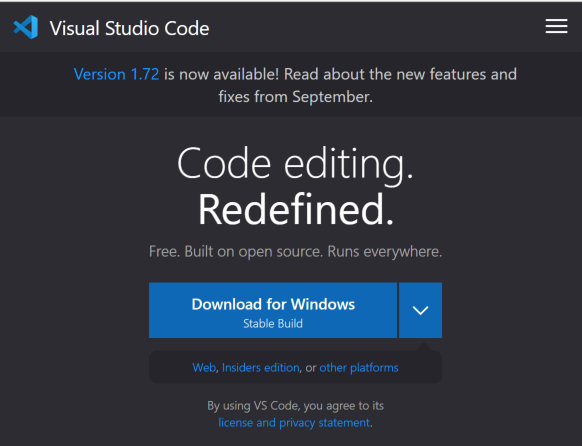
Task: Open the Insiders edition link
Action: tap(261, 367)
